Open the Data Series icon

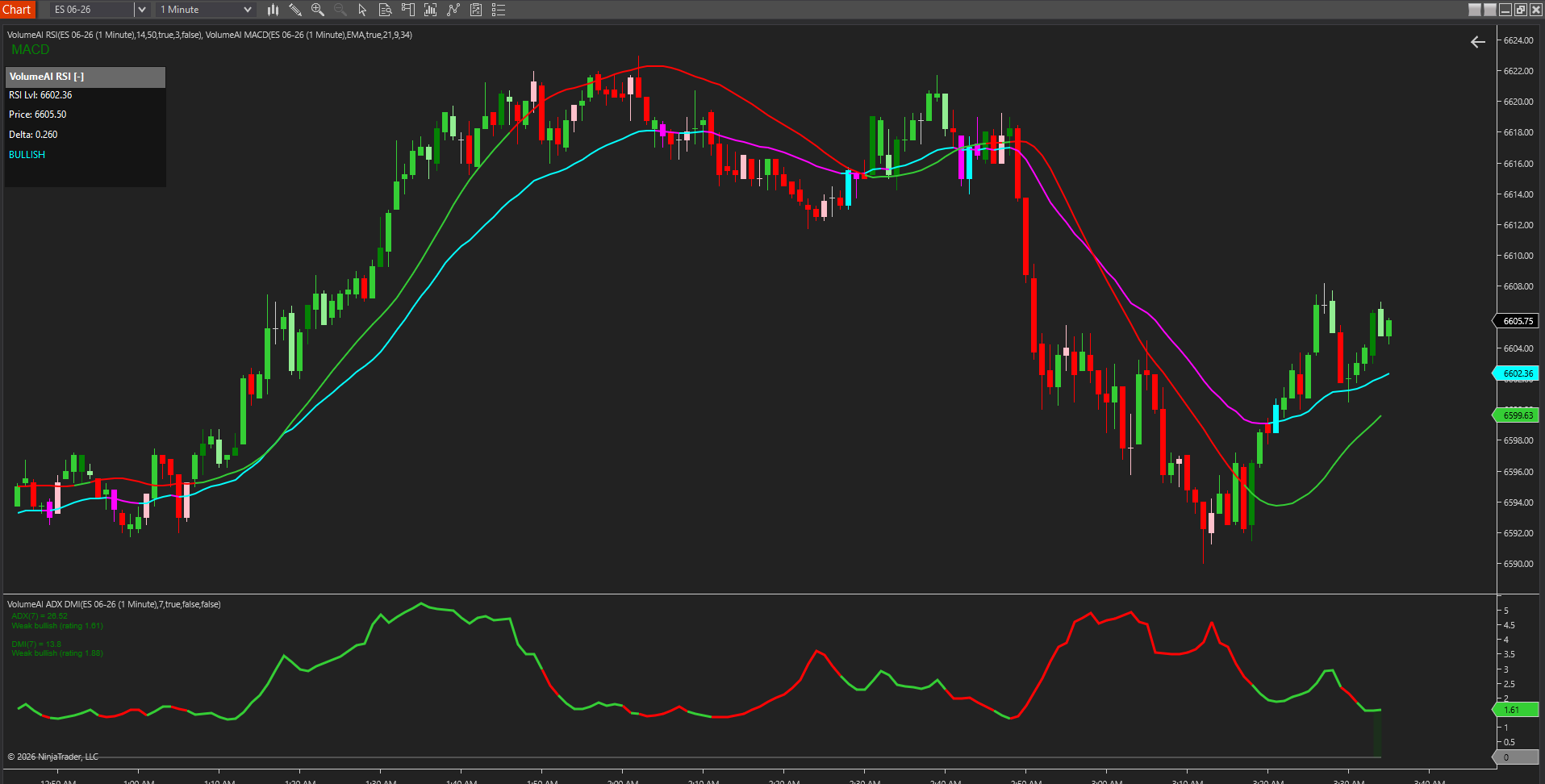[x=430, y=10]
